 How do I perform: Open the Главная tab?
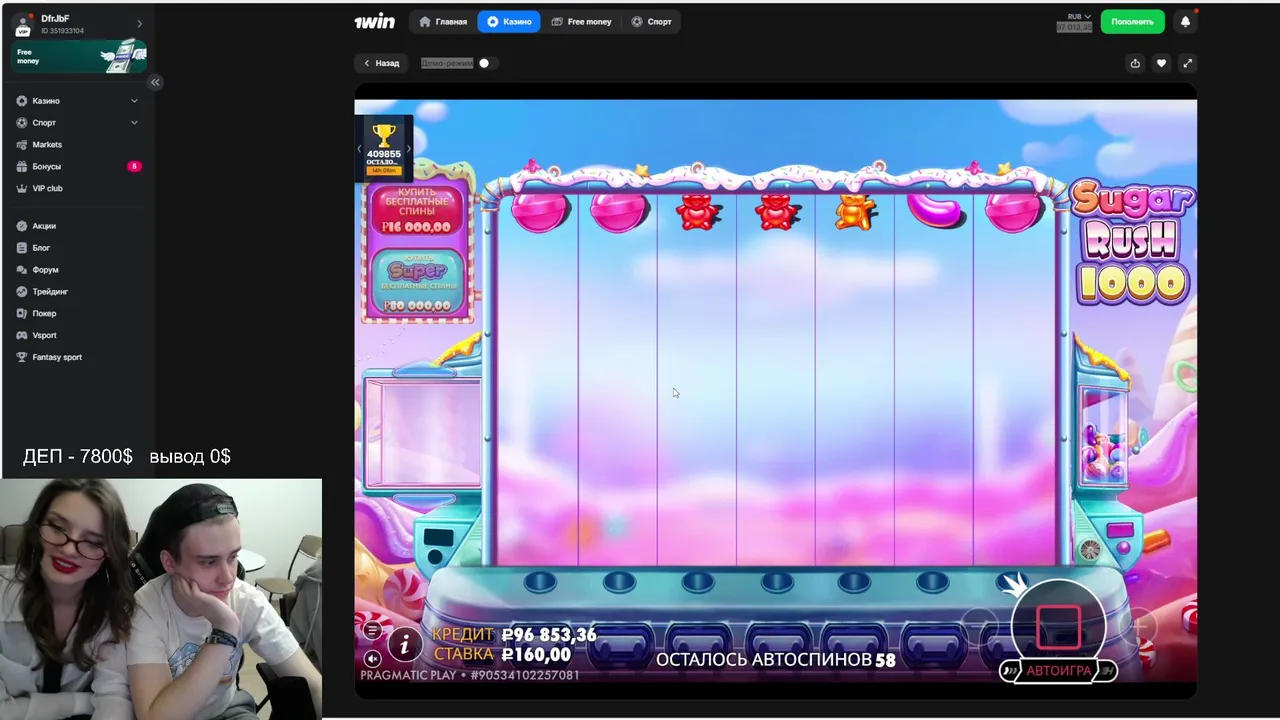[443, 21]
